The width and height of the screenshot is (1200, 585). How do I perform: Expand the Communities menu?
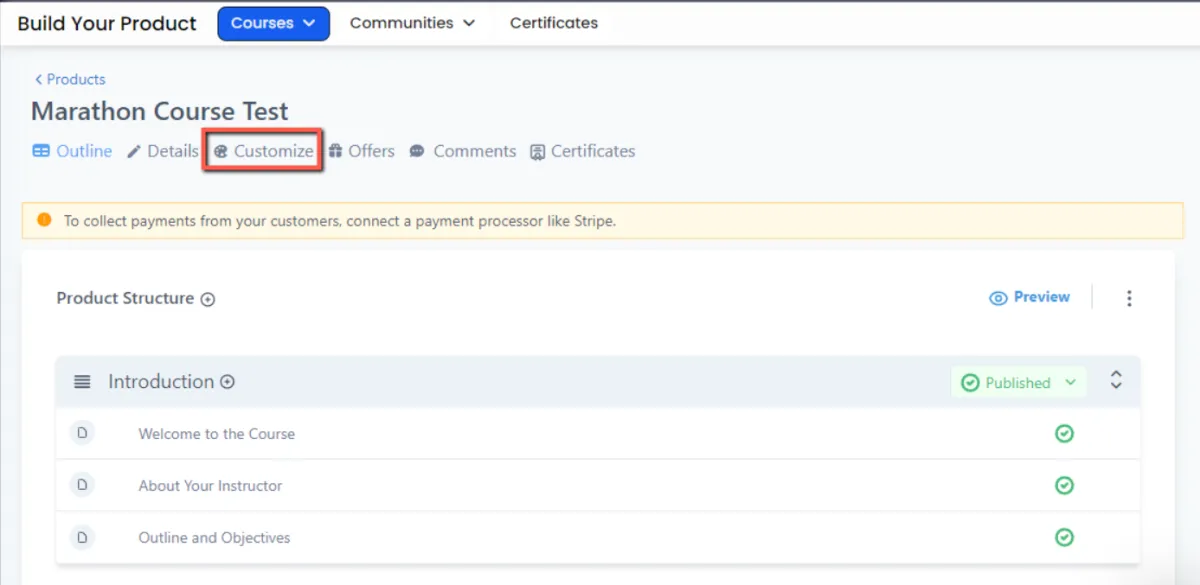point(412,23)
